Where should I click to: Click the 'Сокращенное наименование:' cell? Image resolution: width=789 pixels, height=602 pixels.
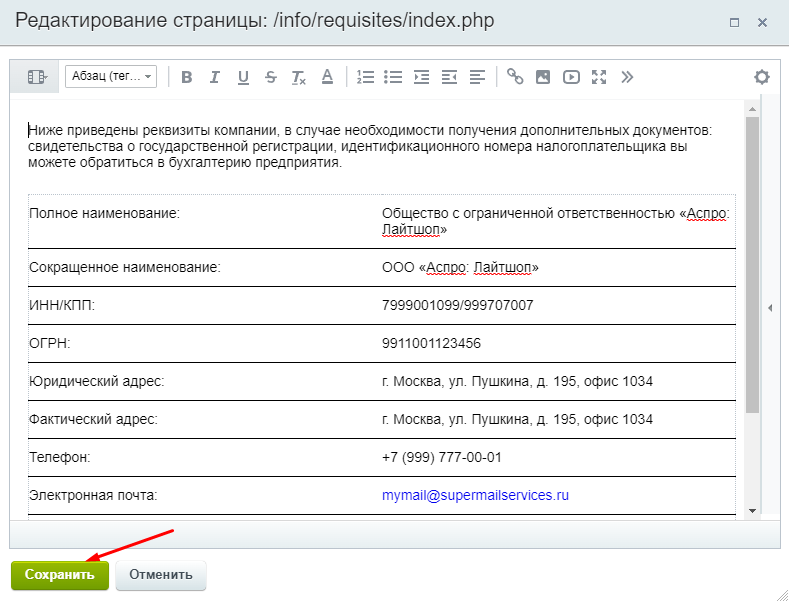pyautogui.click(x=204, y=267)
